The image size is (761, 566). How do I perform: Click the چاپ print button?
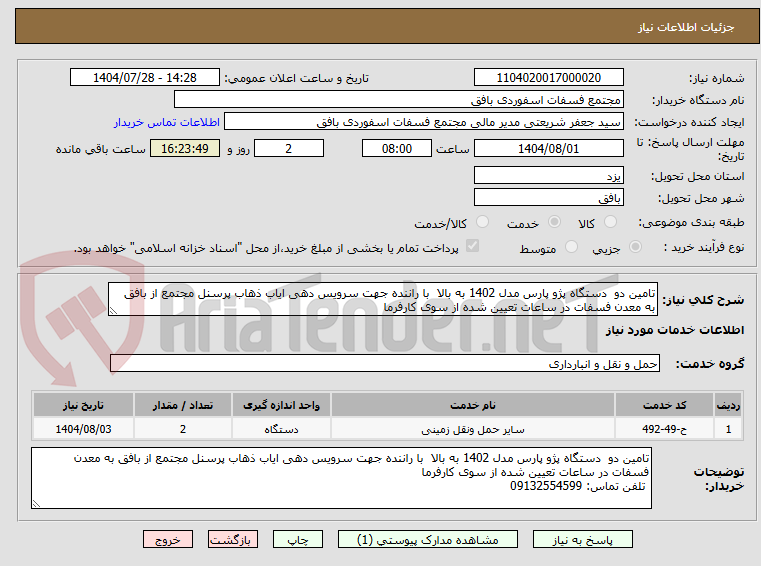point(298,540)
